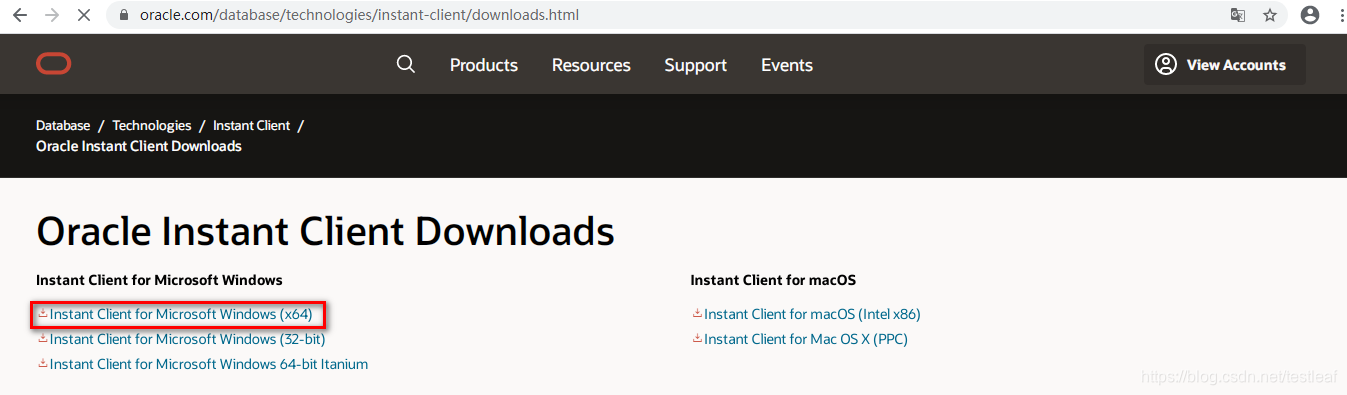This screenshot has width=1347, height=395.
Task: Open the Chrome three-dot menu
Action: pyautogui.click(x=1342, y=15)
